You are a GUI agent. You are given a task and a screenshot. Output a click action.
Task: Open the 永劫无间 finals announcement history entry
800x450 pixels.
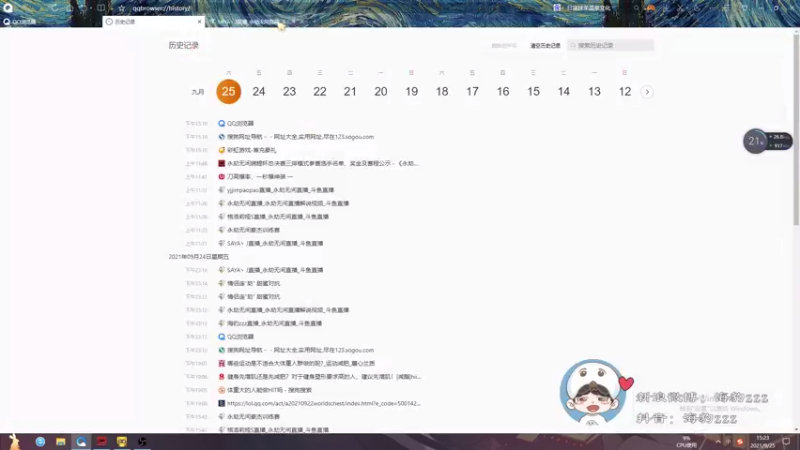(x=322, y=163)
